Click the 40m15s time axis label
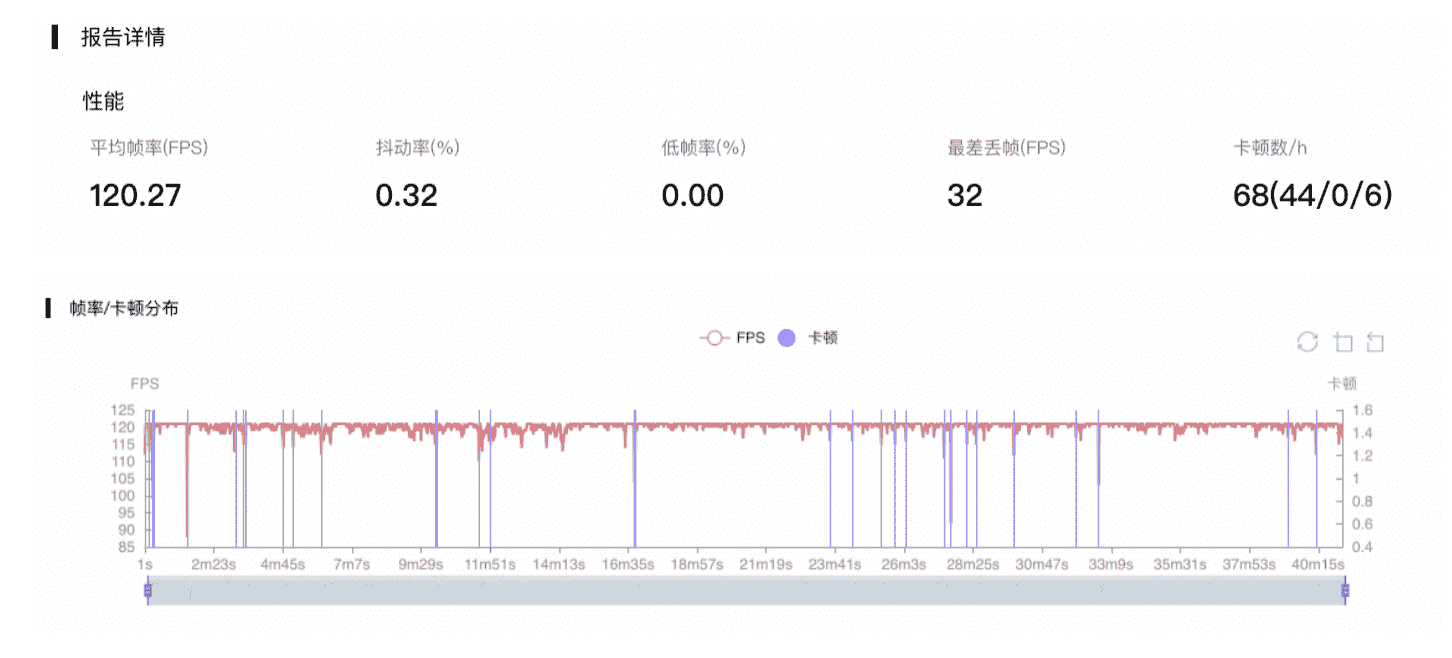The image size is (1452, 658). click(1318, 564)
